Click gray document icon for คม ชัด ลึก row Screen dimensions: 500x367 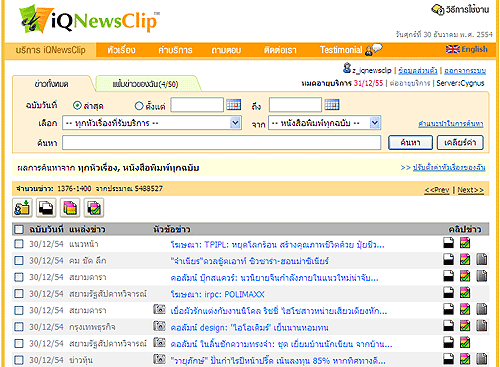482,259
